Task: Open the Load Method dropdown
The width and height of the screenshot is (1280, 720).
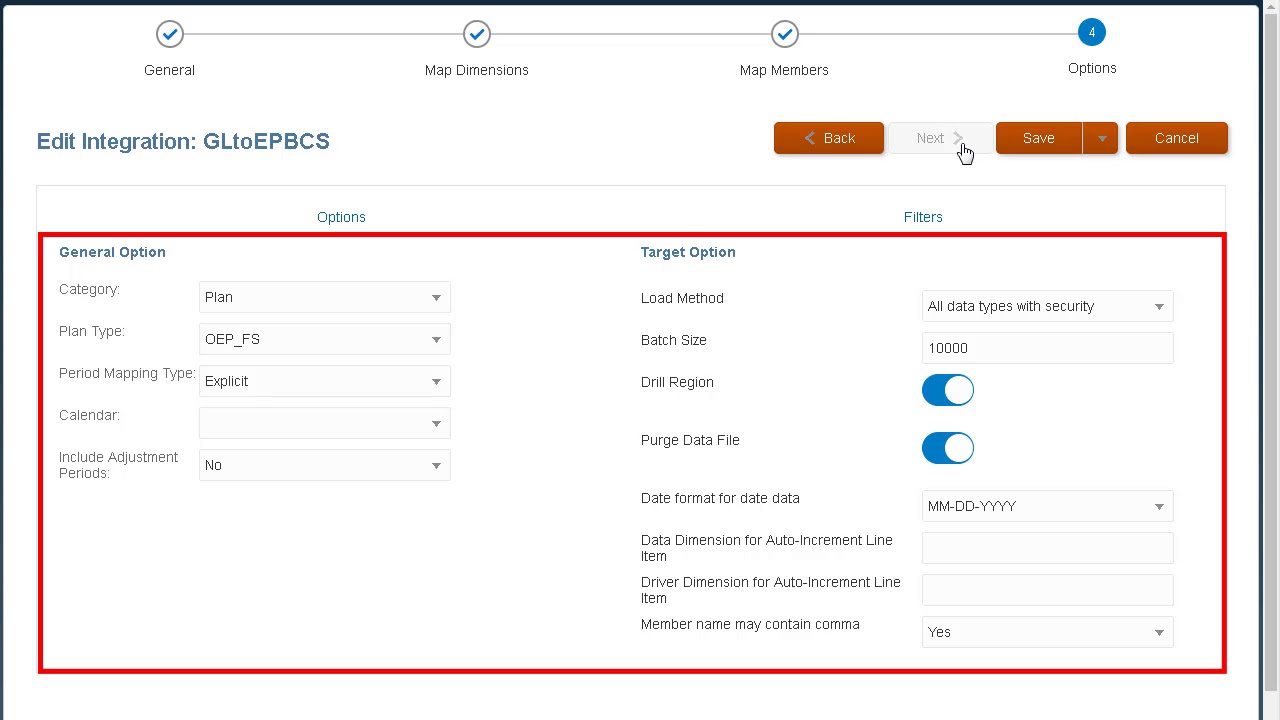Action: pos(1048,306)
